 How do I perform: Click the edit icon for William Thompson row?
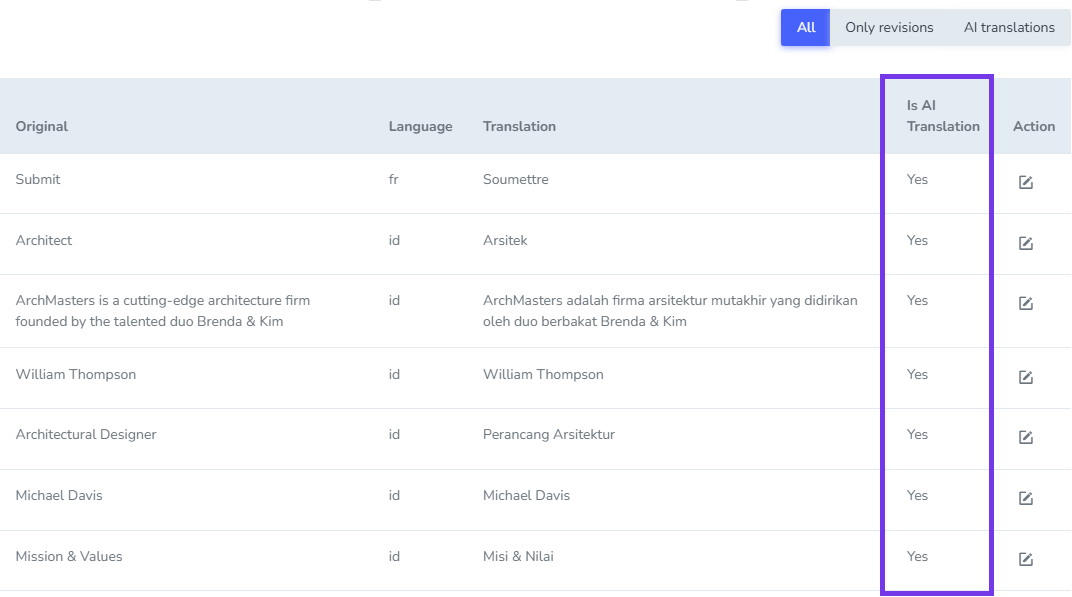(x=1025, y=377)
